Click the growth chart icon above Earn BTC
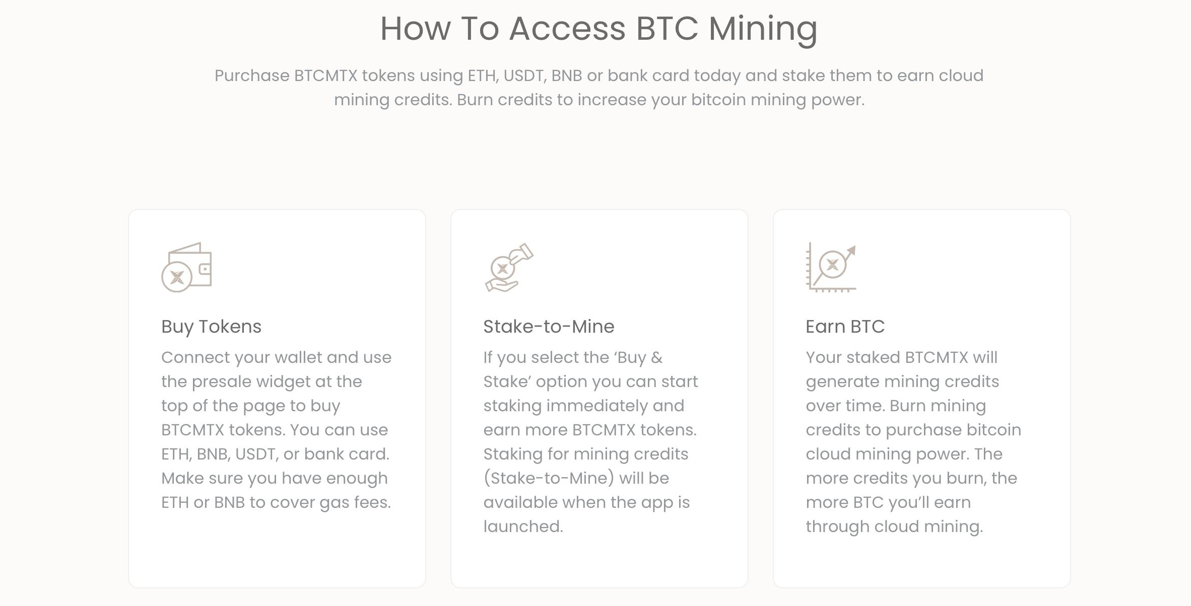Screen dimensions: 1191x606 click(x=831, y=267)
